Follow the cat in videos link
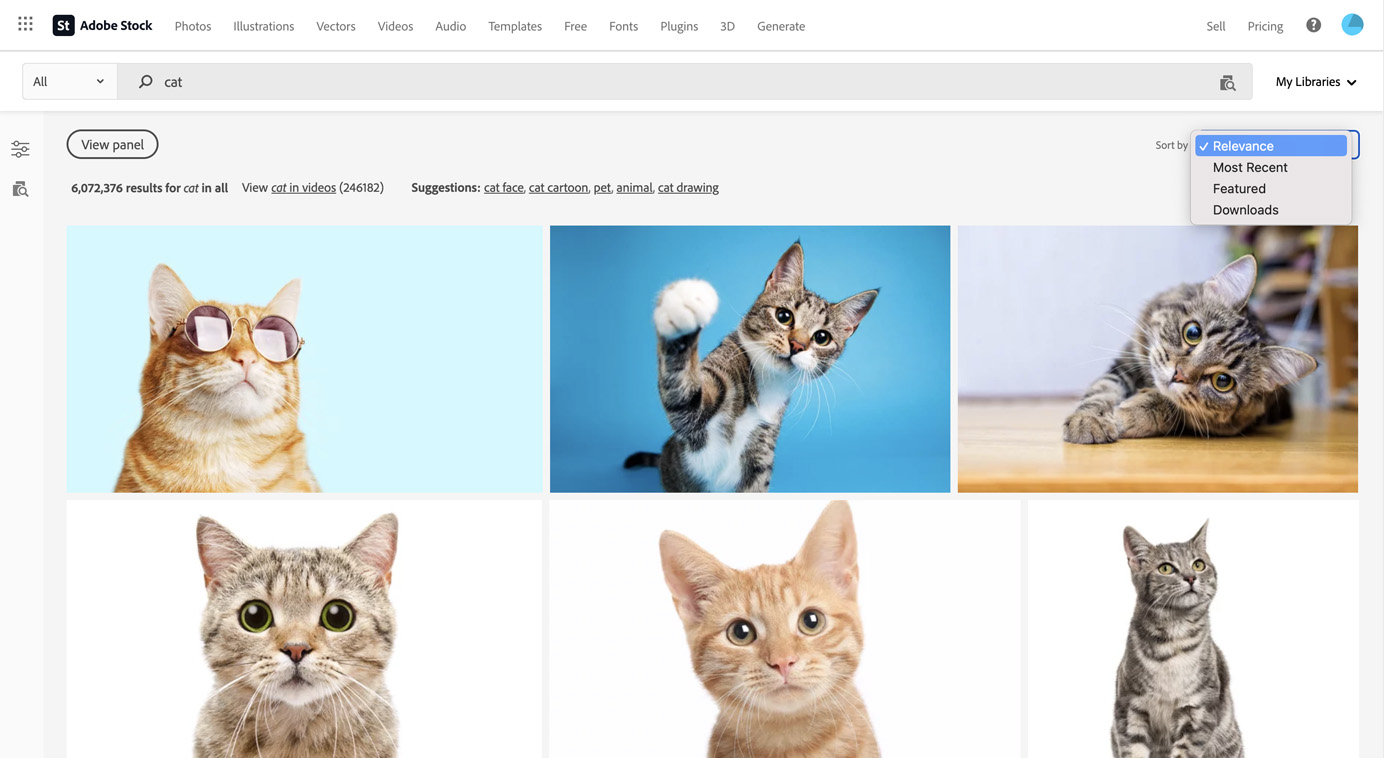 (303, 188)
